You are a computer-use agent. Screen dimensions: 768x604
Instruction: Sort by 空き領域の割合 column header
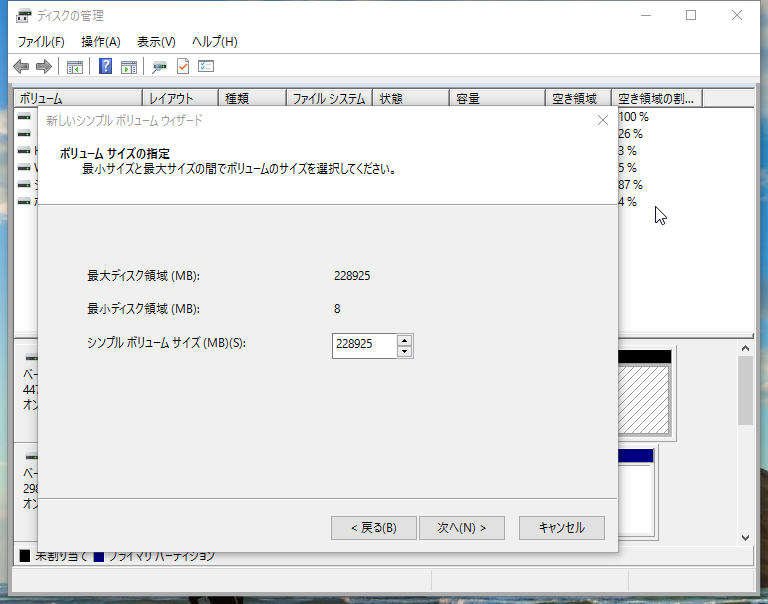[x=657, y=98]
